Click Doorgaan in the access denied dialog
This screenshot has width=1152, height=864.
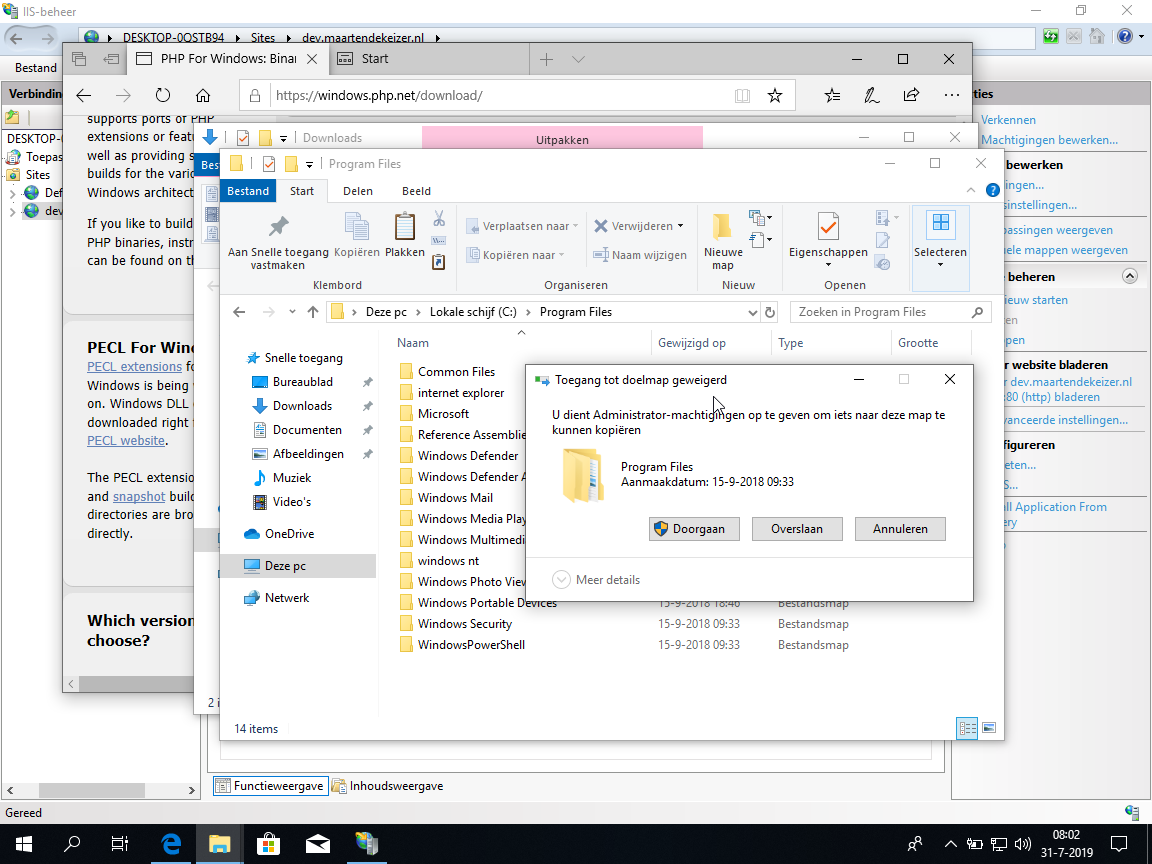pos(694,529)
